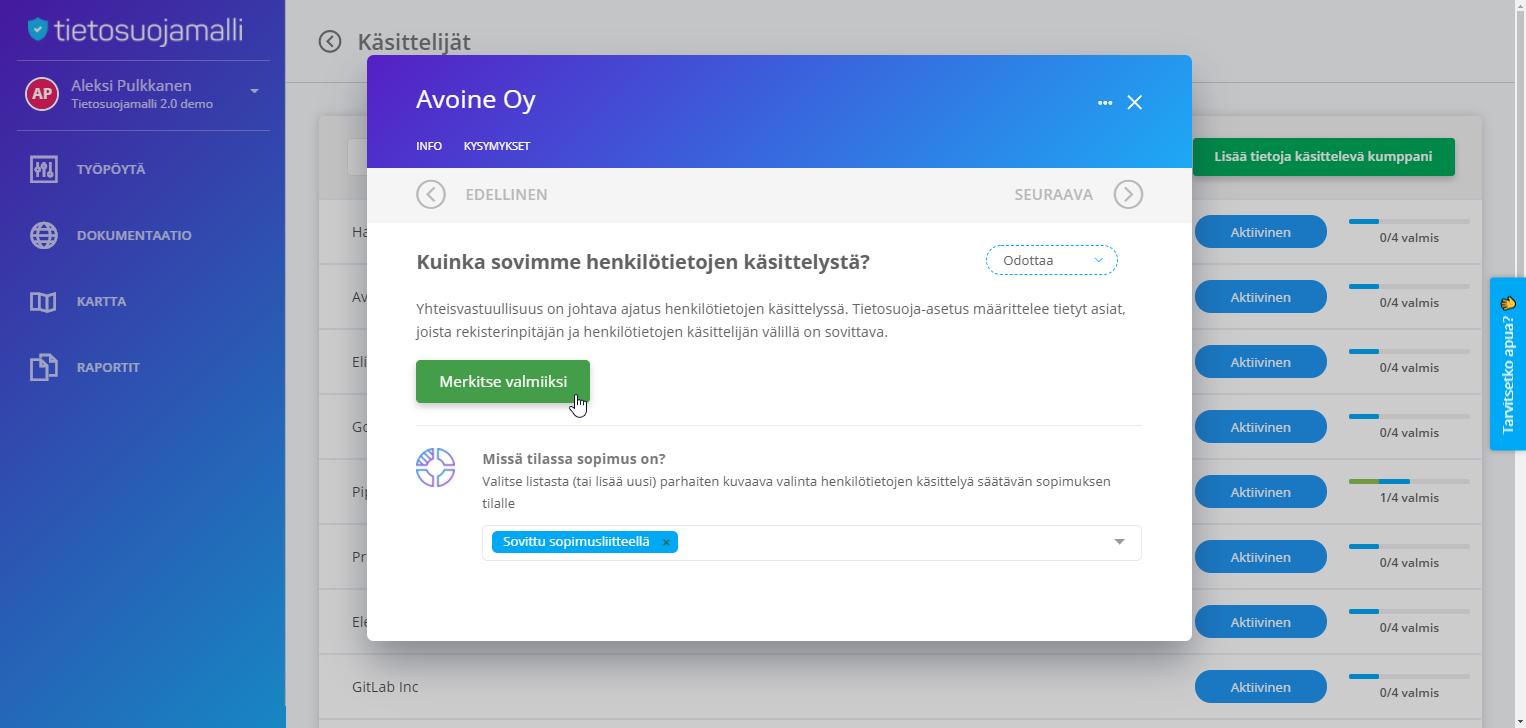Click the Merkitse valmiiksi button
This screenshot has height=728, width=1526.
click(503, 382)
